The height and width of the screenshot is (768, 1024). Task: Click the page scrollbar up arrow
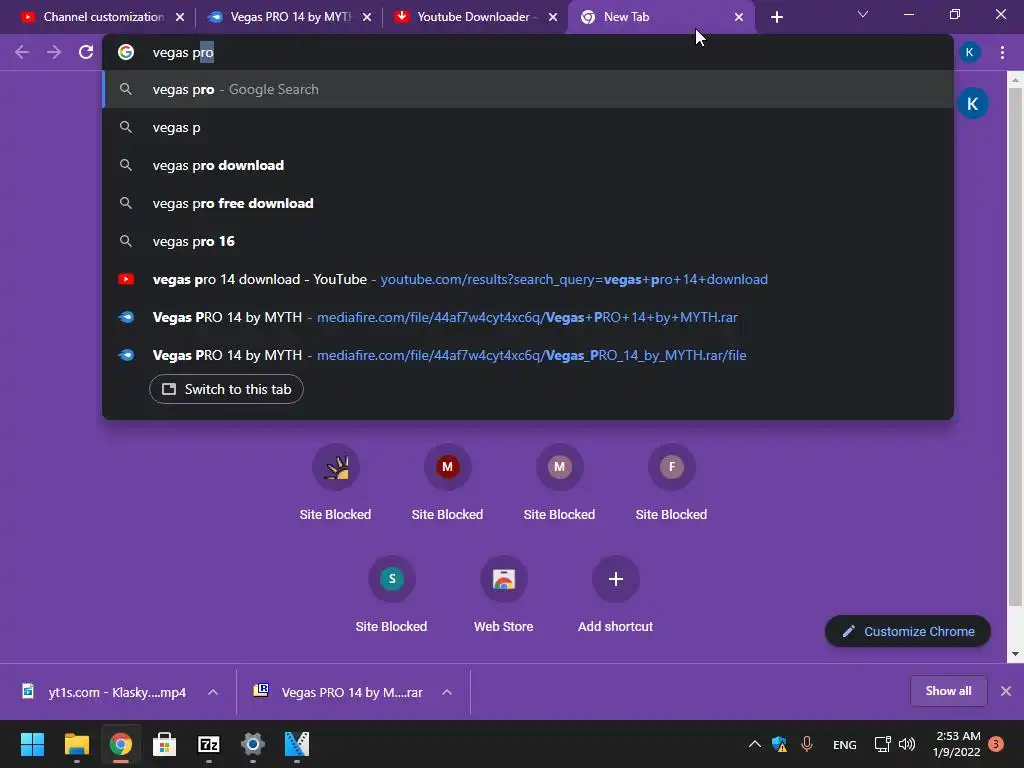(1015, 80)
